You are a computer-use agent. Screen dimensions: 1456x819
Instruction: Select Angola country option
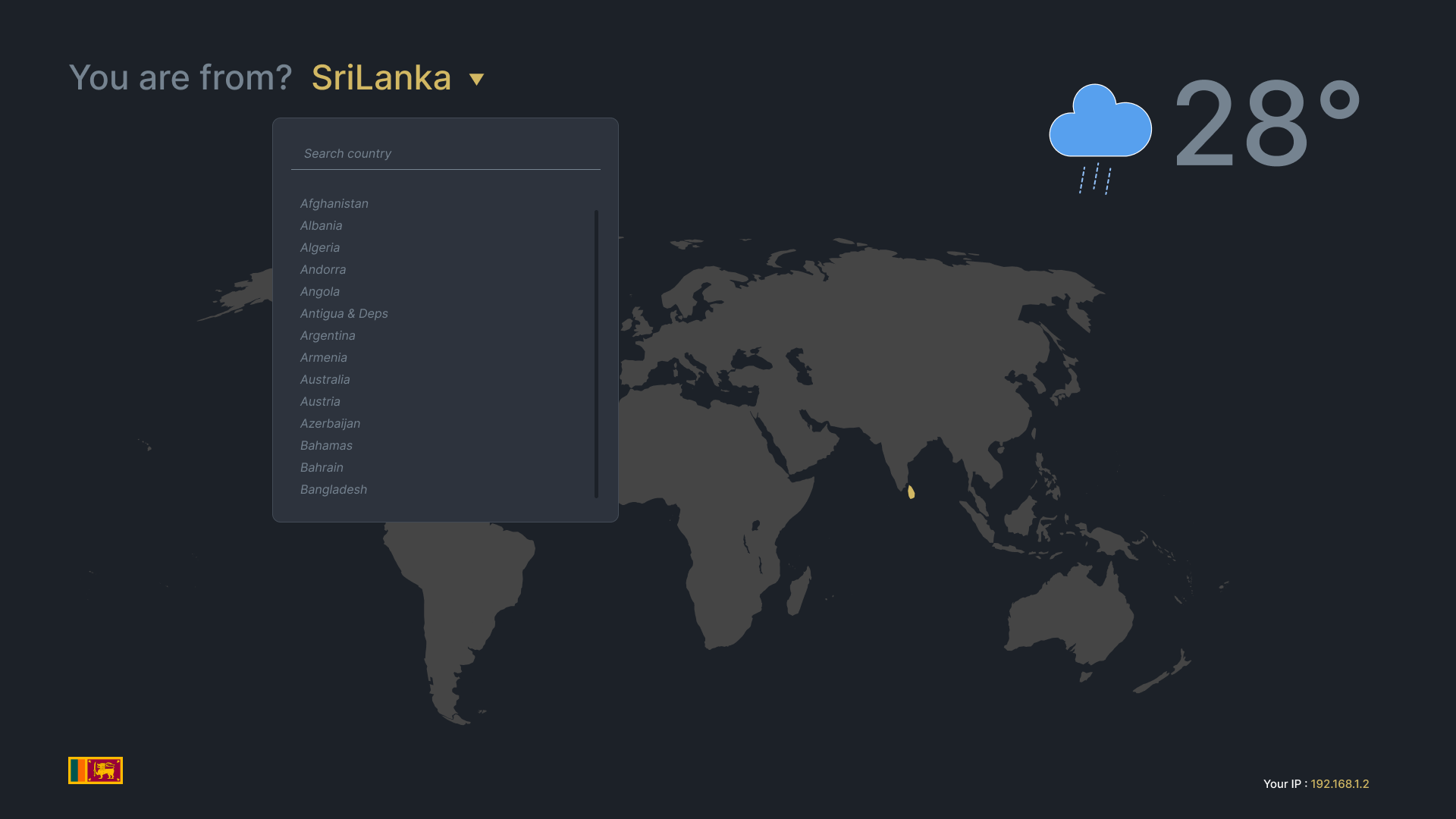[320, 291]
